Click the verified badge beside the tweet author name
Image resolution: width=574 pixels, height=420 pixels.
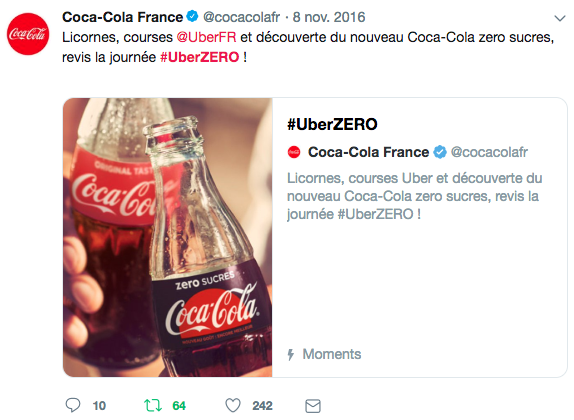(x=192, y=16)
